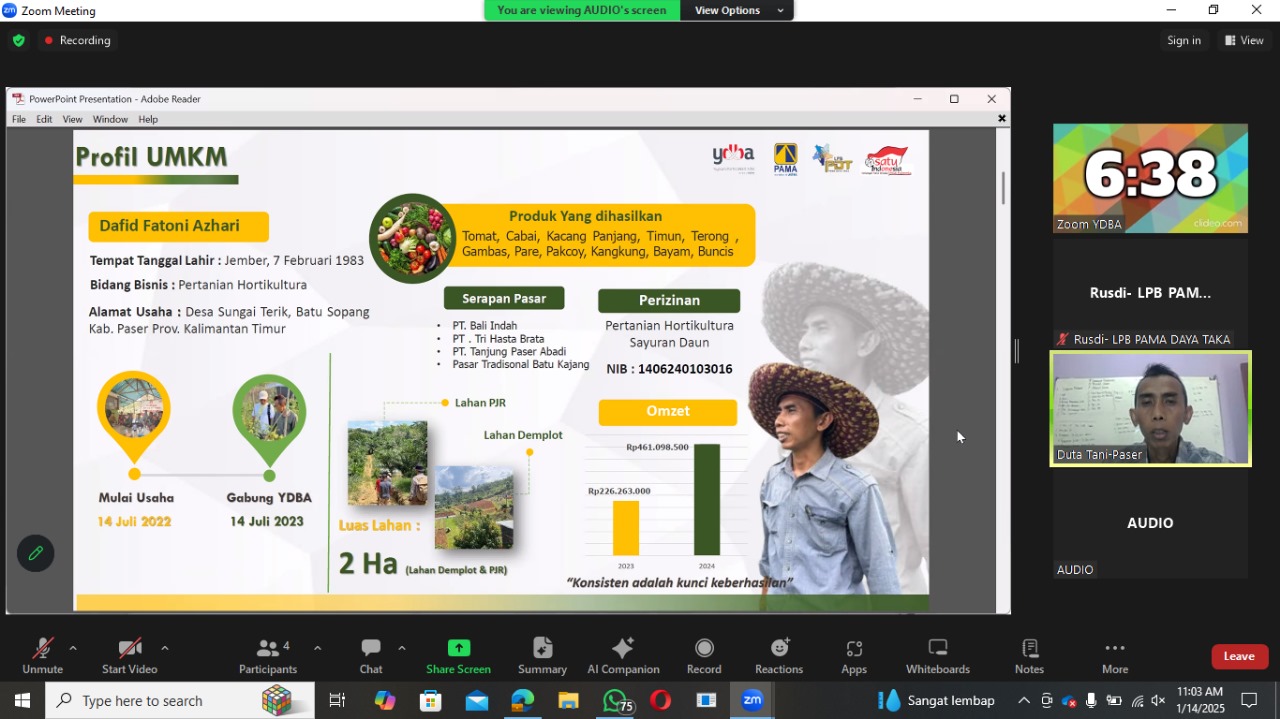
Task: Open the Window menu in Adobe Reader
Action: pyautogui.click(x=110, y=119)
